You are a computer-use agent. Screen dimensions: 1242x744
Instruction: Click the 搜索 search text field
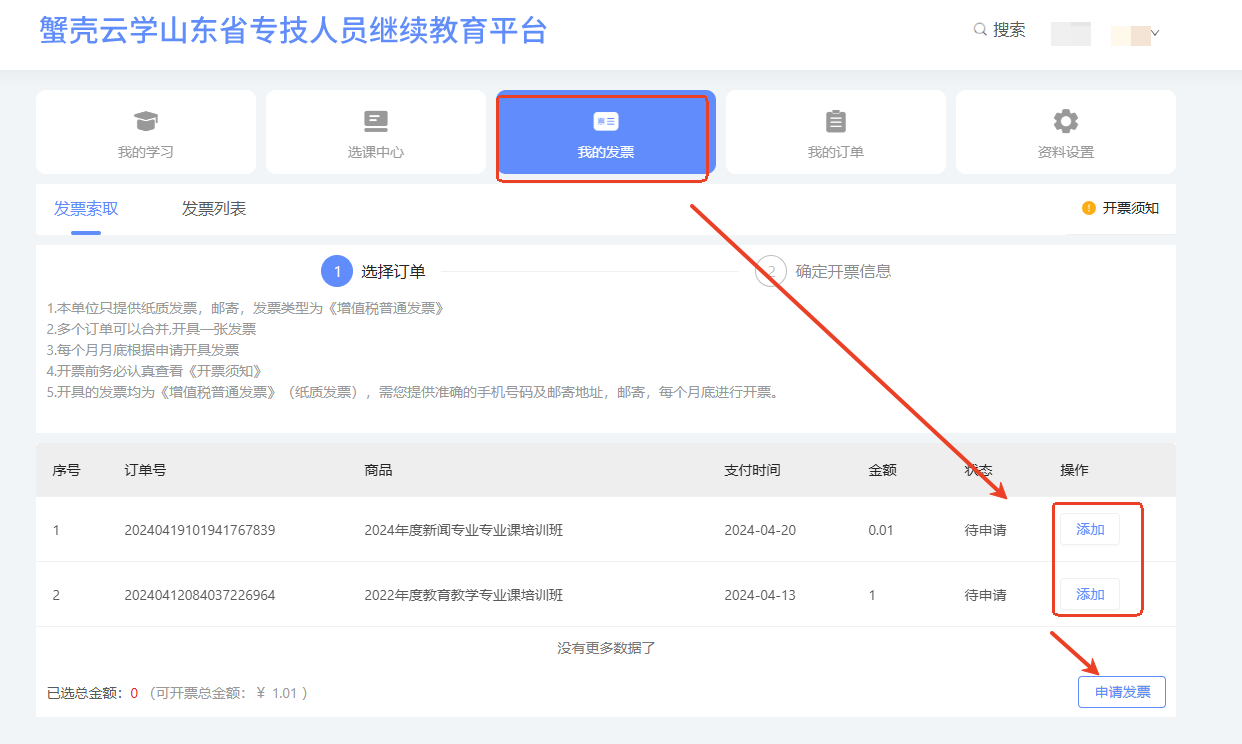1009,30
